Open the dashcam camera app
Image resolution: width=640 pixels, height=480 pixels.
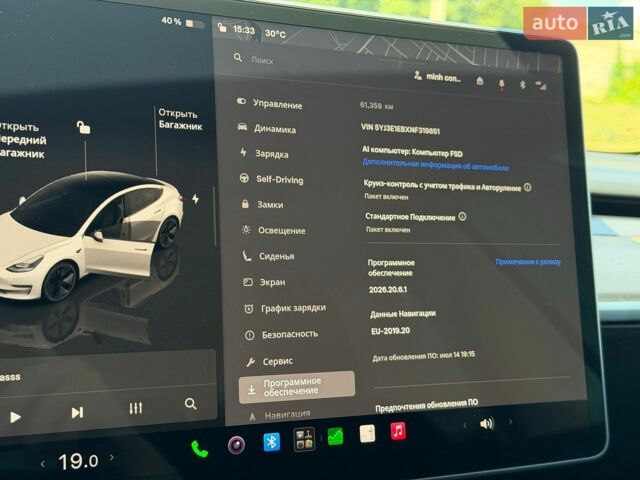[x=236, y=445]
